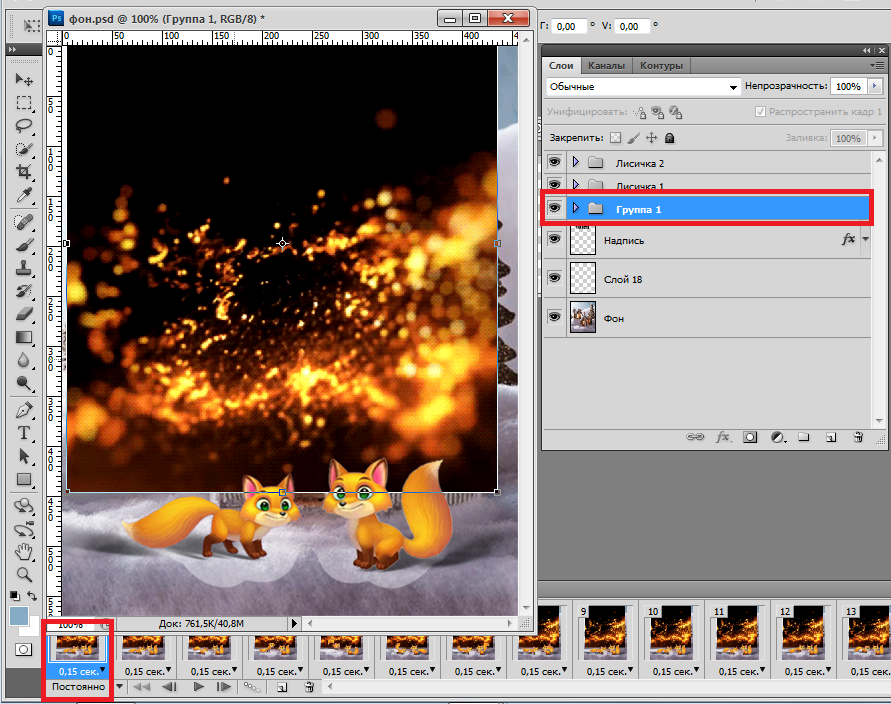Select the Clone Stamp tool
This screenshot has height=704, width=891.
click(23, 268)
